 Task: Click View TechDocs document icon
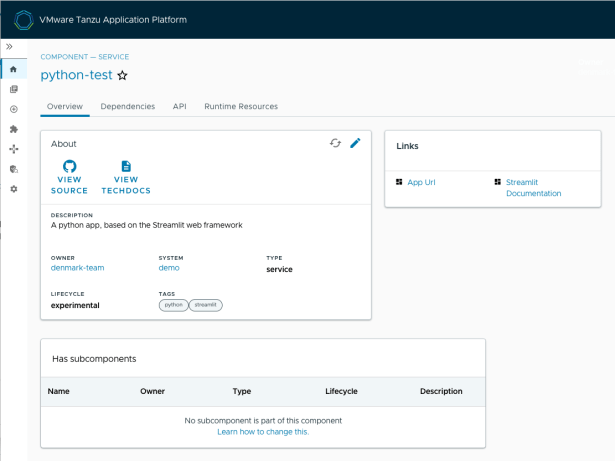126,177
